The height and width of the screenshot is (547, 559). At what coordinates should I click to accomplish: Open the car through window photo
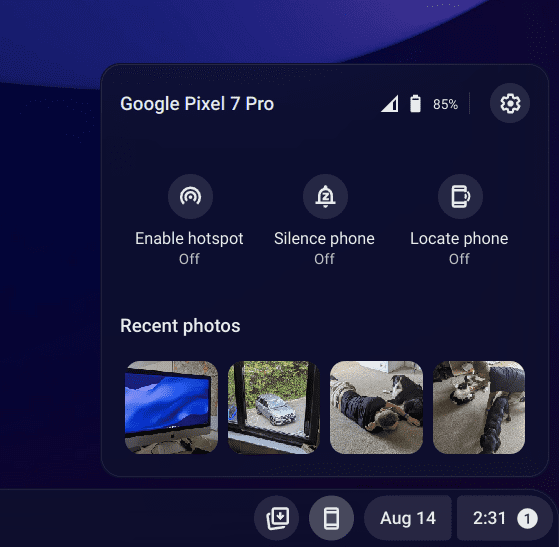[x=274, y=407]
